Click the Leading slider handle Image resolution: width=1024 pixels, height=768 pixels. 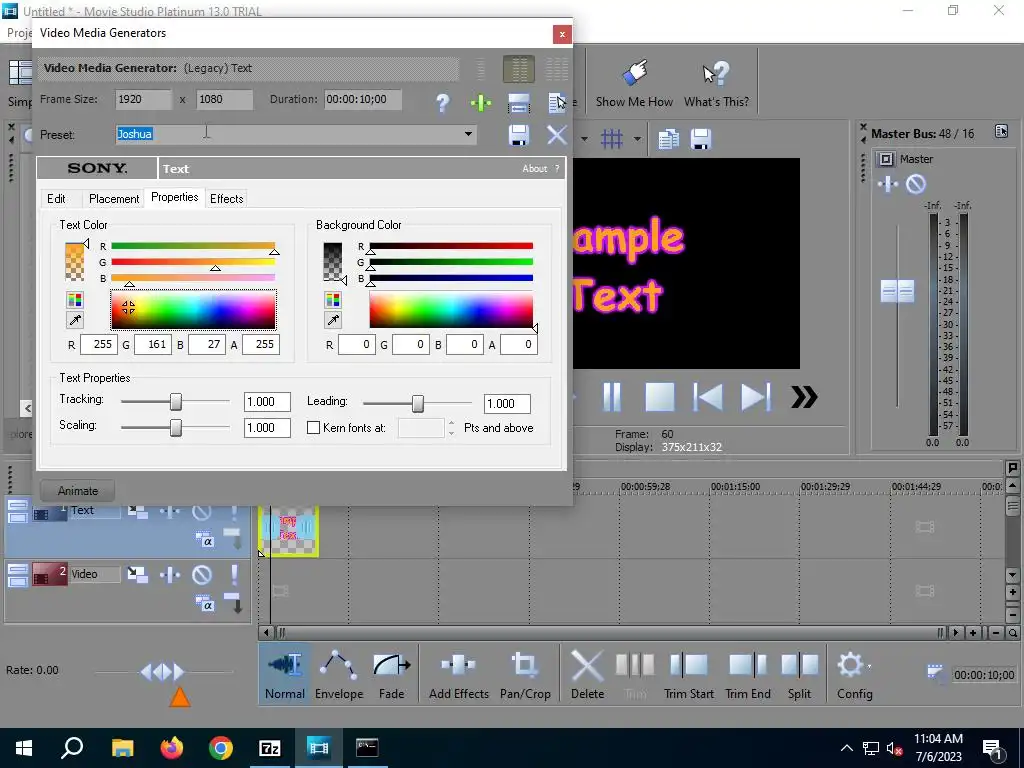click(418, 404)
